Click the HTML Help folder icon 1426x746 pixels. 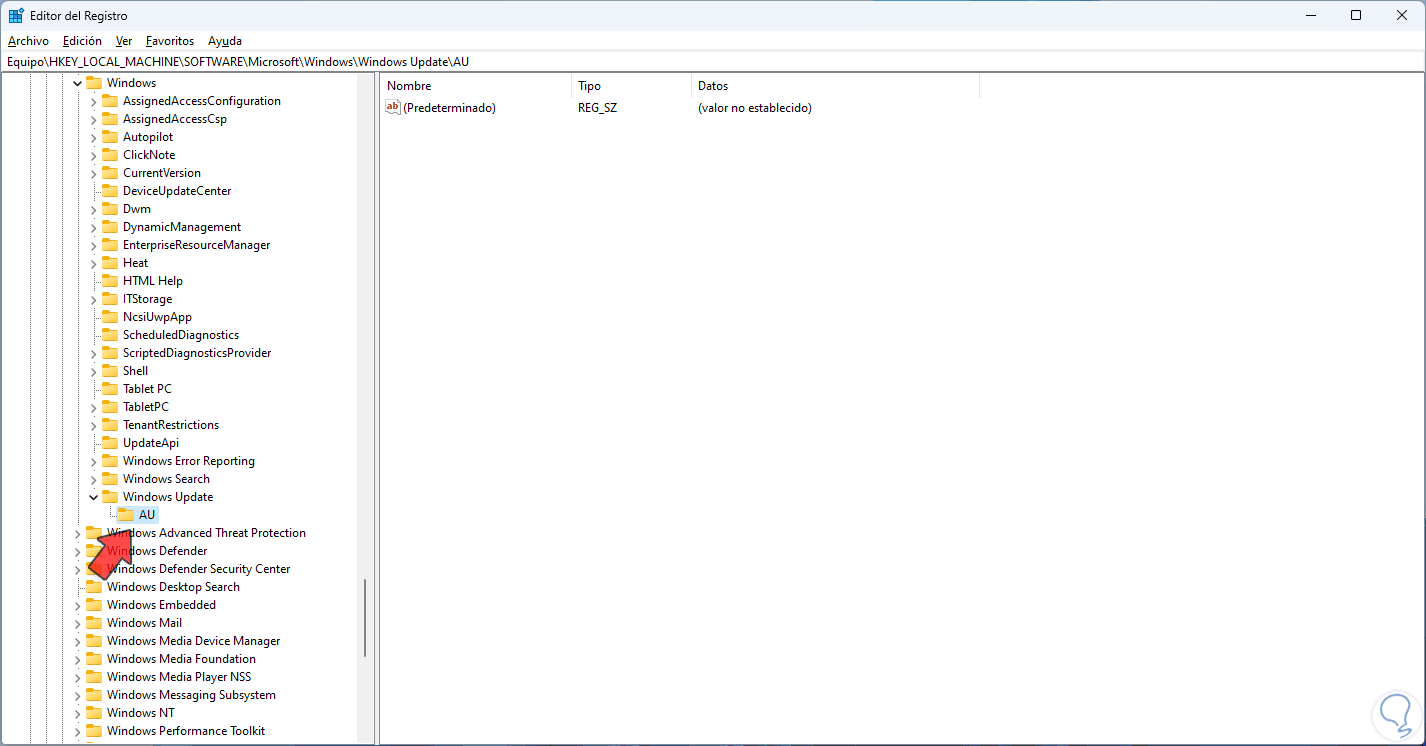pos(110,281)
